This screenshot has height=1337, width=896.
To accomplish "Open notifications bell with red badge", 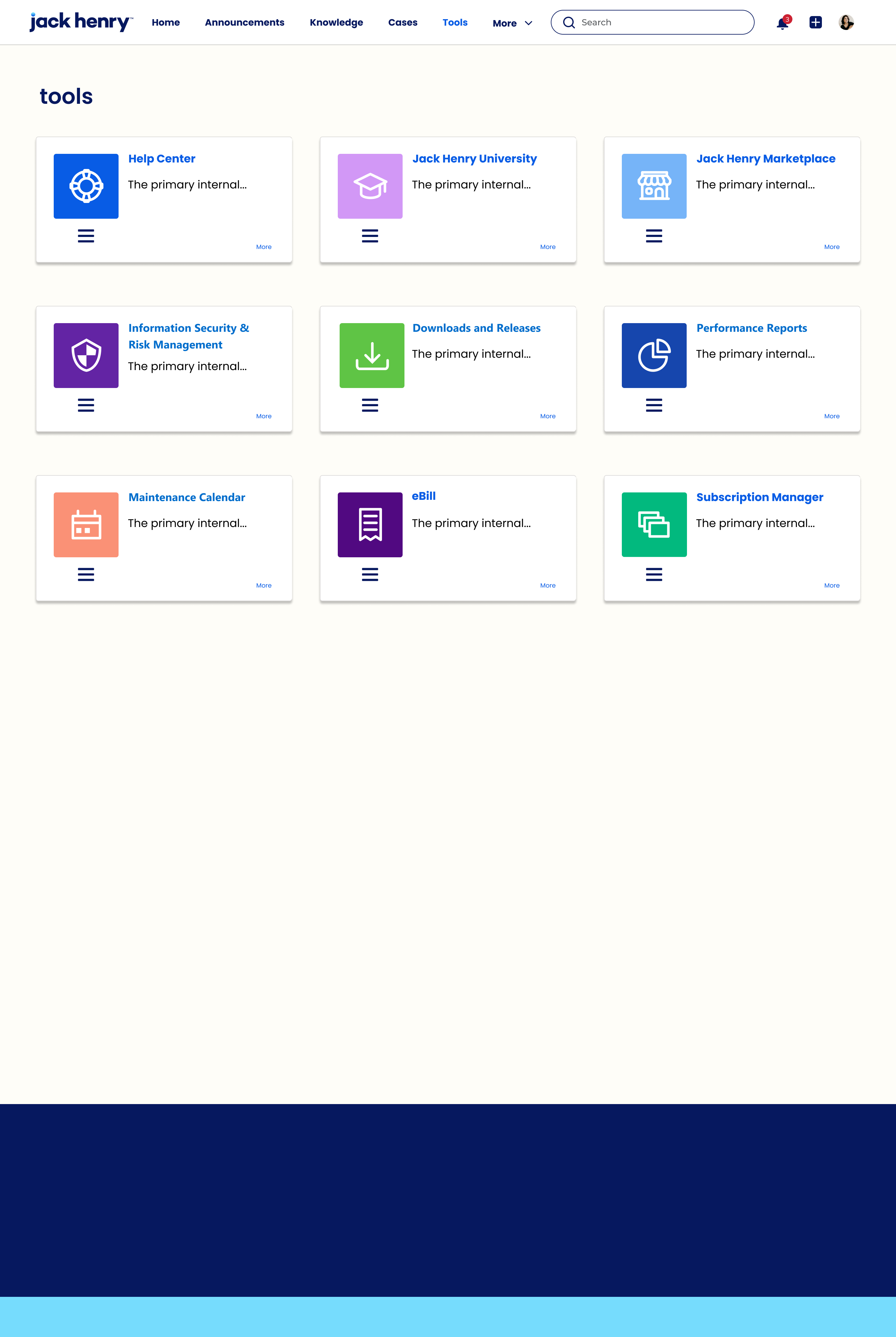I will click(783, 23).
